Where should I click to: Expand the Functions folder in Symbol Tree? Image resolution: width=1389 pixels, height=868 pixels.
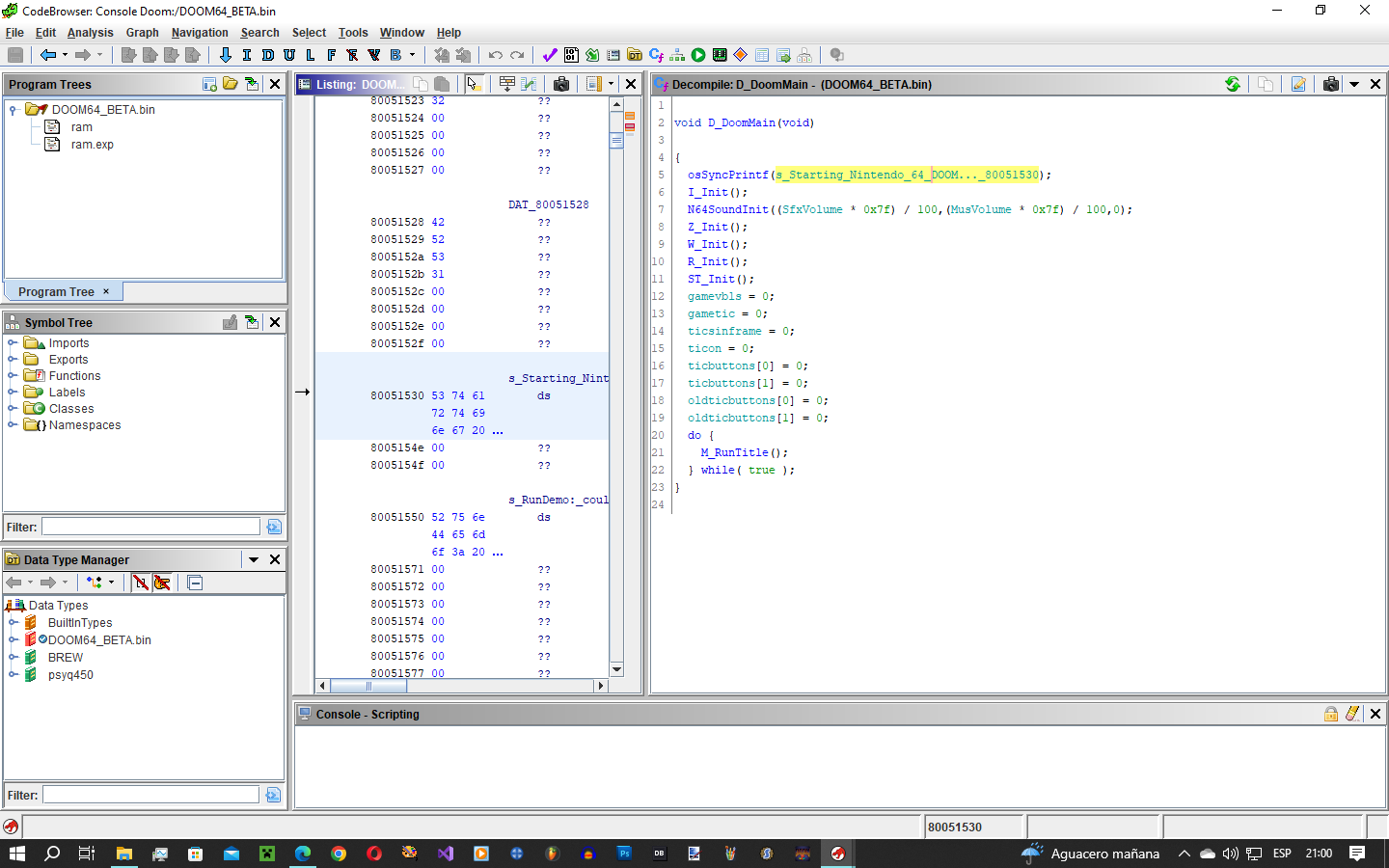click(13, 376)
